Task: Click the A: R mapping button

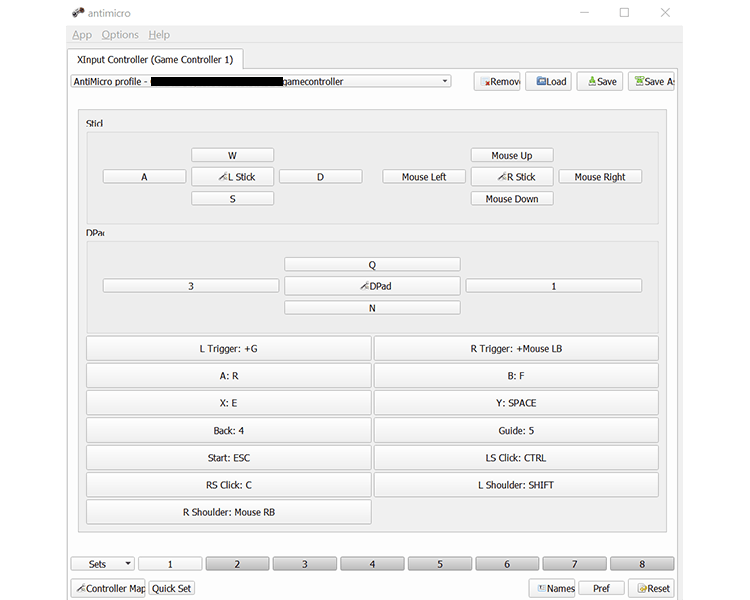Action: point(229,376)
